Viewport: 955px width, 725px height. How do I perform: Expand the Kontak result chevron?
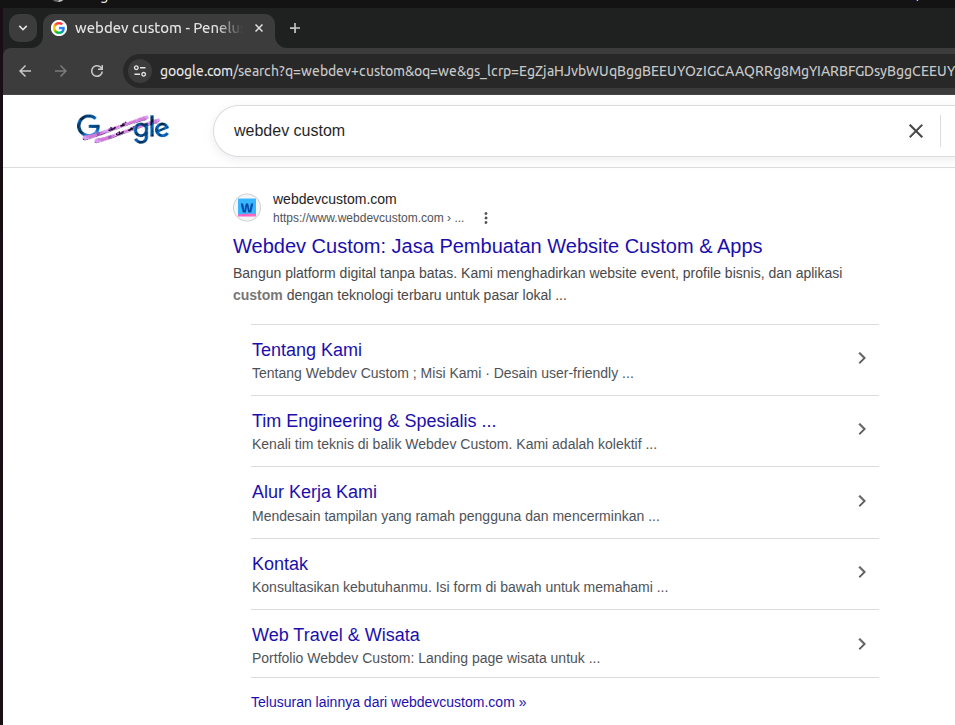[x=861, y=572]
